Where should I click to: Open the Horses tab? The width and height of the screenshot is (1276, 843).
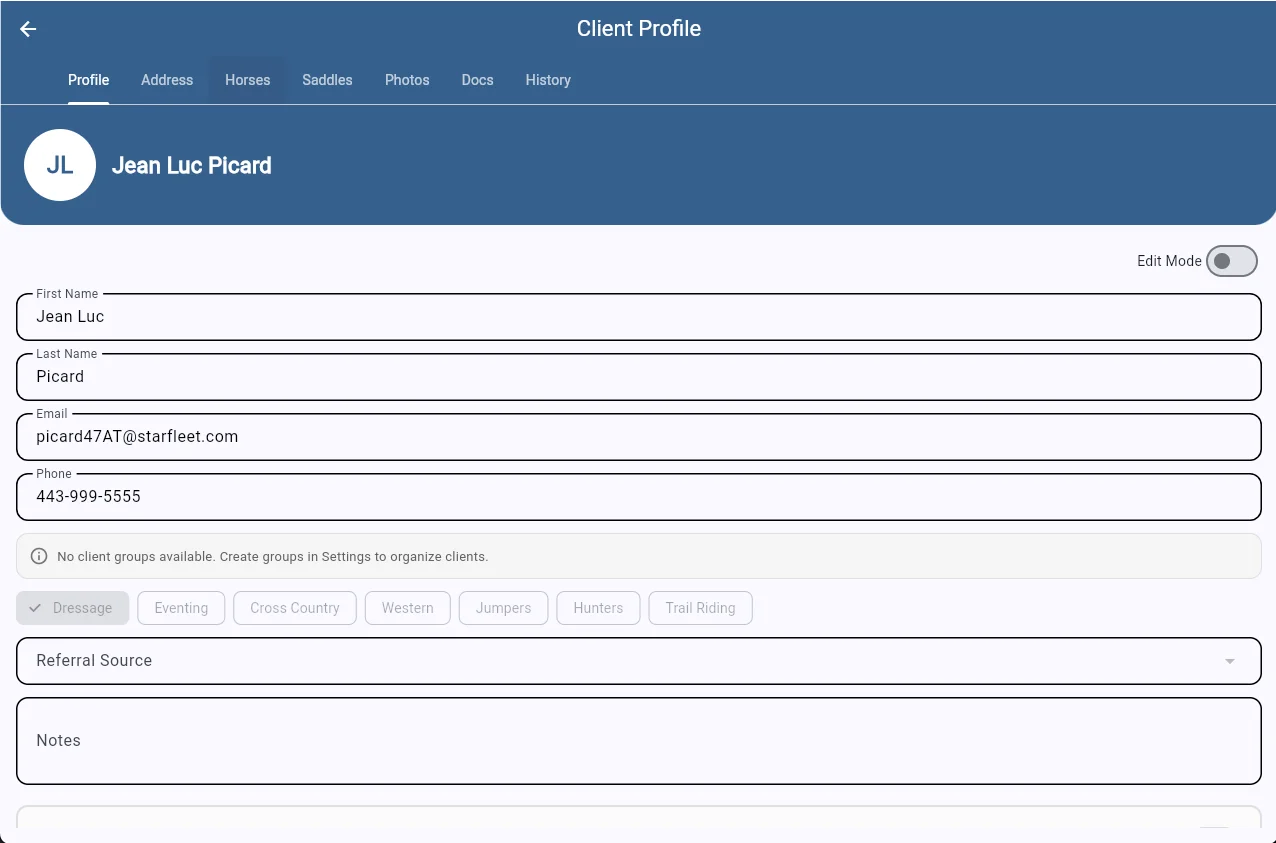click(x=247, y=80)
